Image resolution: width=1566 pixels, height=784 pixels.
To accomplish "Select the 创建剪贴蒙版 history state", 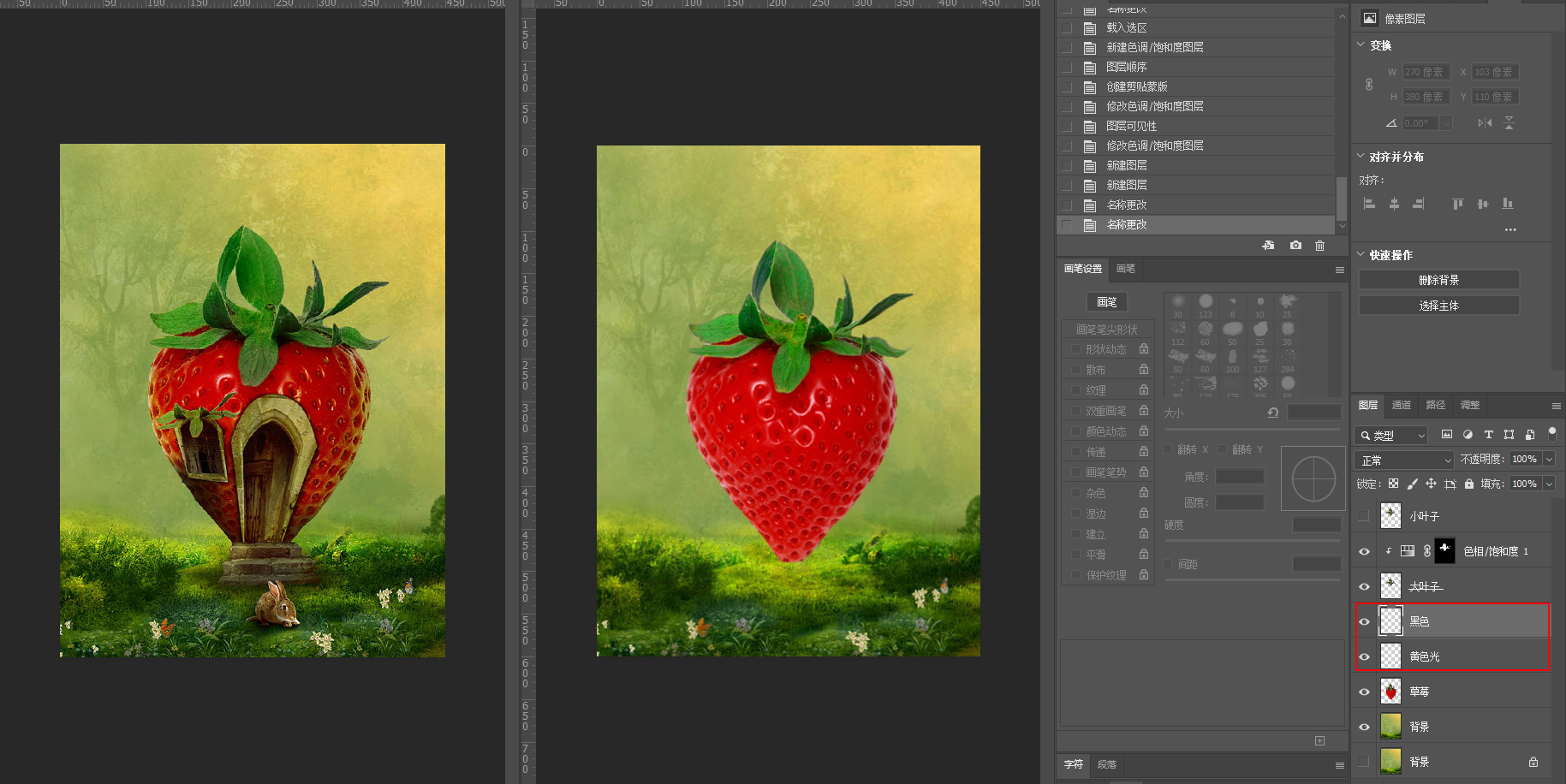I will click(x=1196, y=86).
